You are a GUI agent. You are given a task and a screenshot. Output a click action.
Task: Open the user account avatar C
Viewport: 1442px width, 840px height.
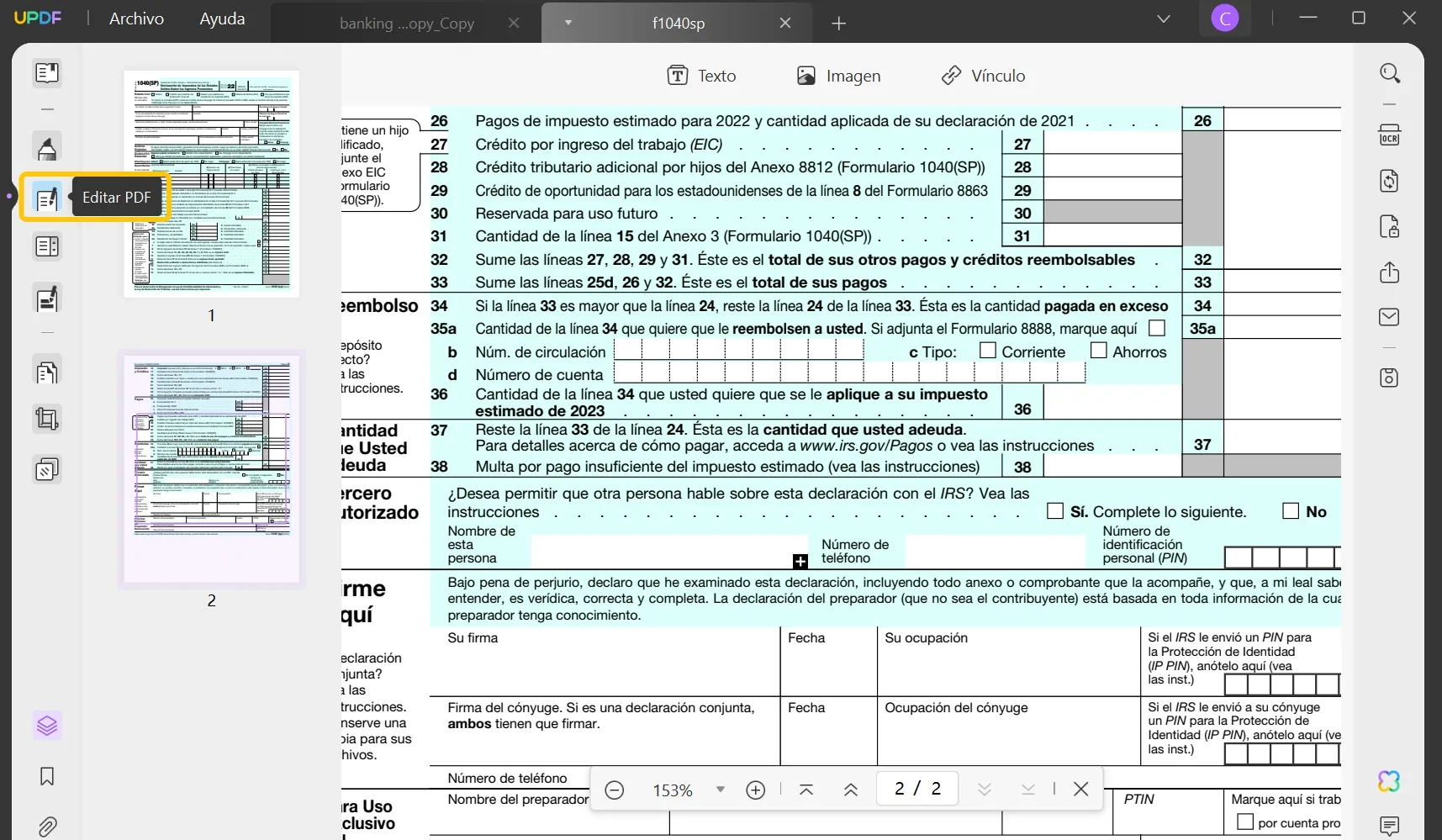coord(1225,18)
